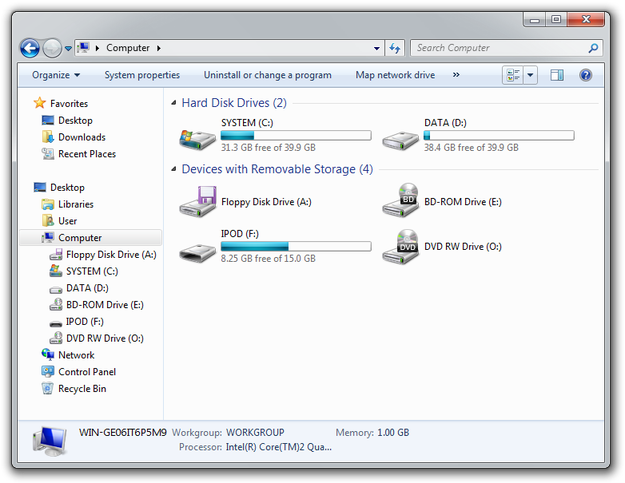
Task: Open recent pages dropdown beside navigation arrows
Action: (68, 48)
